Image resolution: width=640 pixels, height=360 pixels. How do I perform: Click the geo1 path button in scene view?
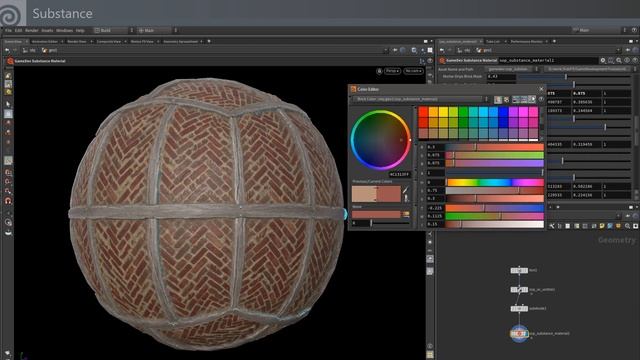pos(50,51)
